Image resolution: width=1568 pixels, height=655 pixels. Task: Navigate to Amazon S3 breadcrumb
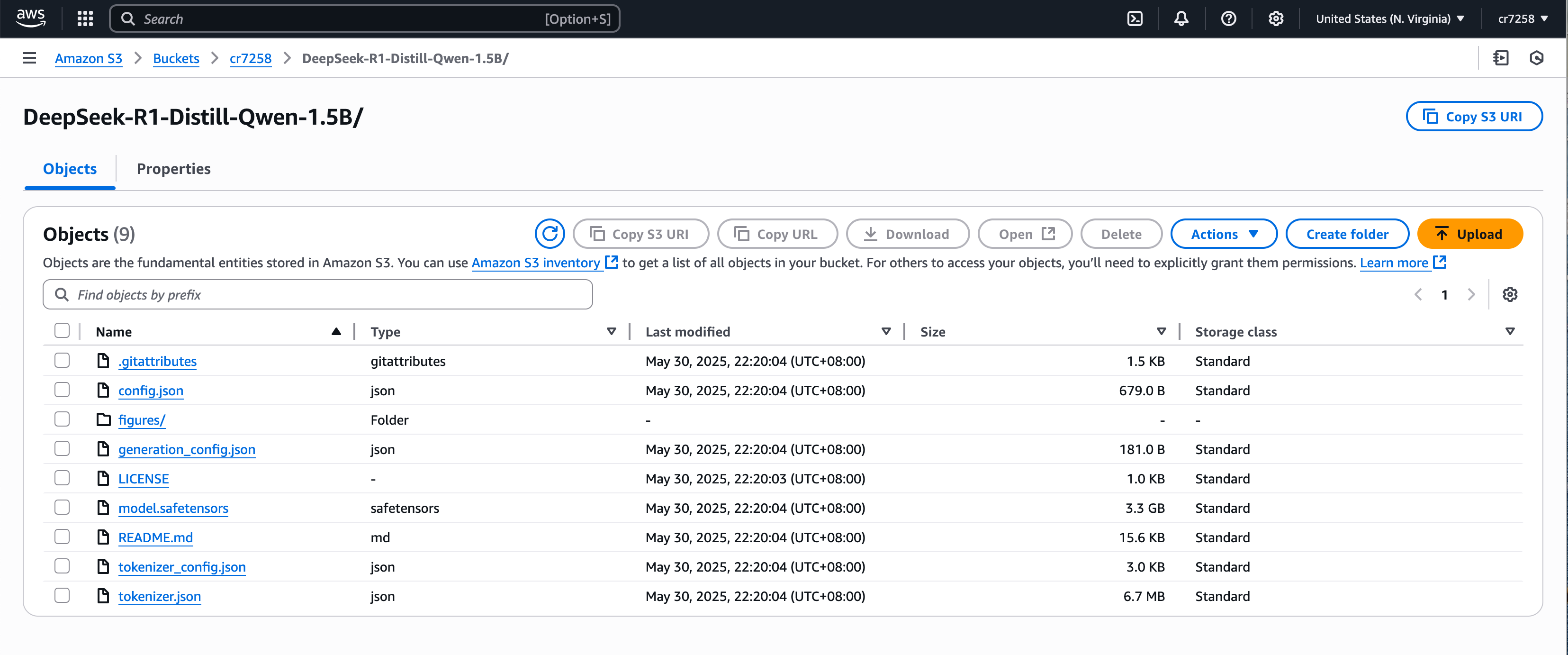[88, 58]
